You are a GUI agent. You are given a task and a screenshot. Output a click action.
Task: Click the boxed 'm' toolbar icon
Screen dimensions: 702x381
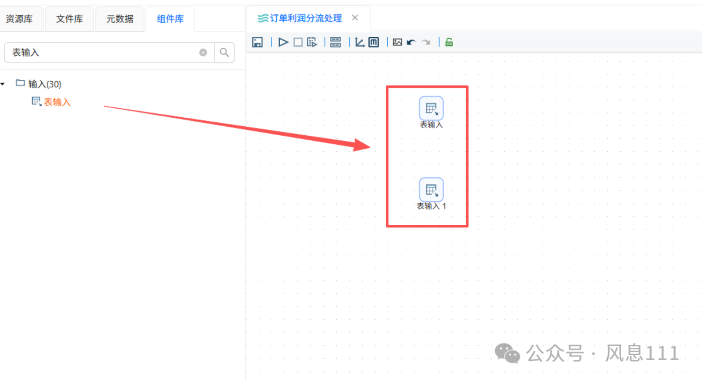coord(373,42)
